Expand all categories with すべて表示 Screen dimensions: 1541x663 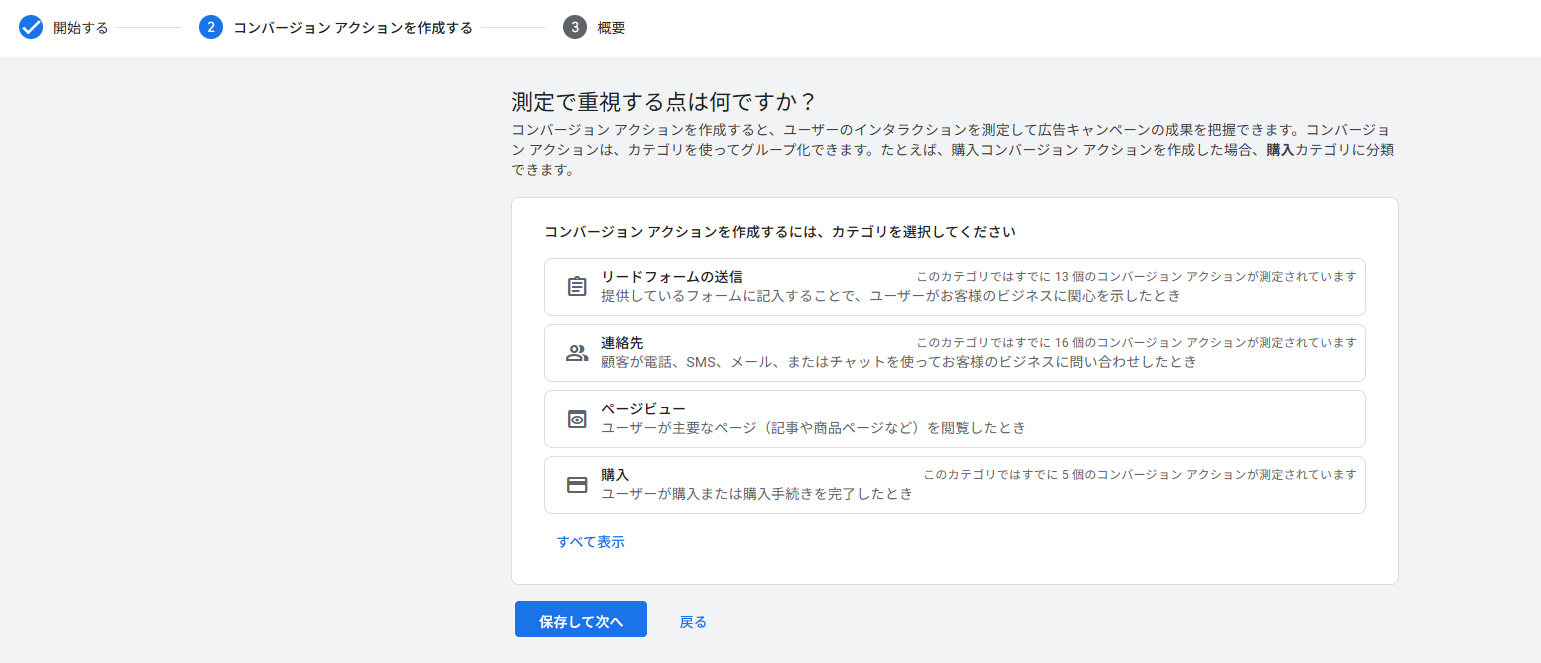pos(590,542)
